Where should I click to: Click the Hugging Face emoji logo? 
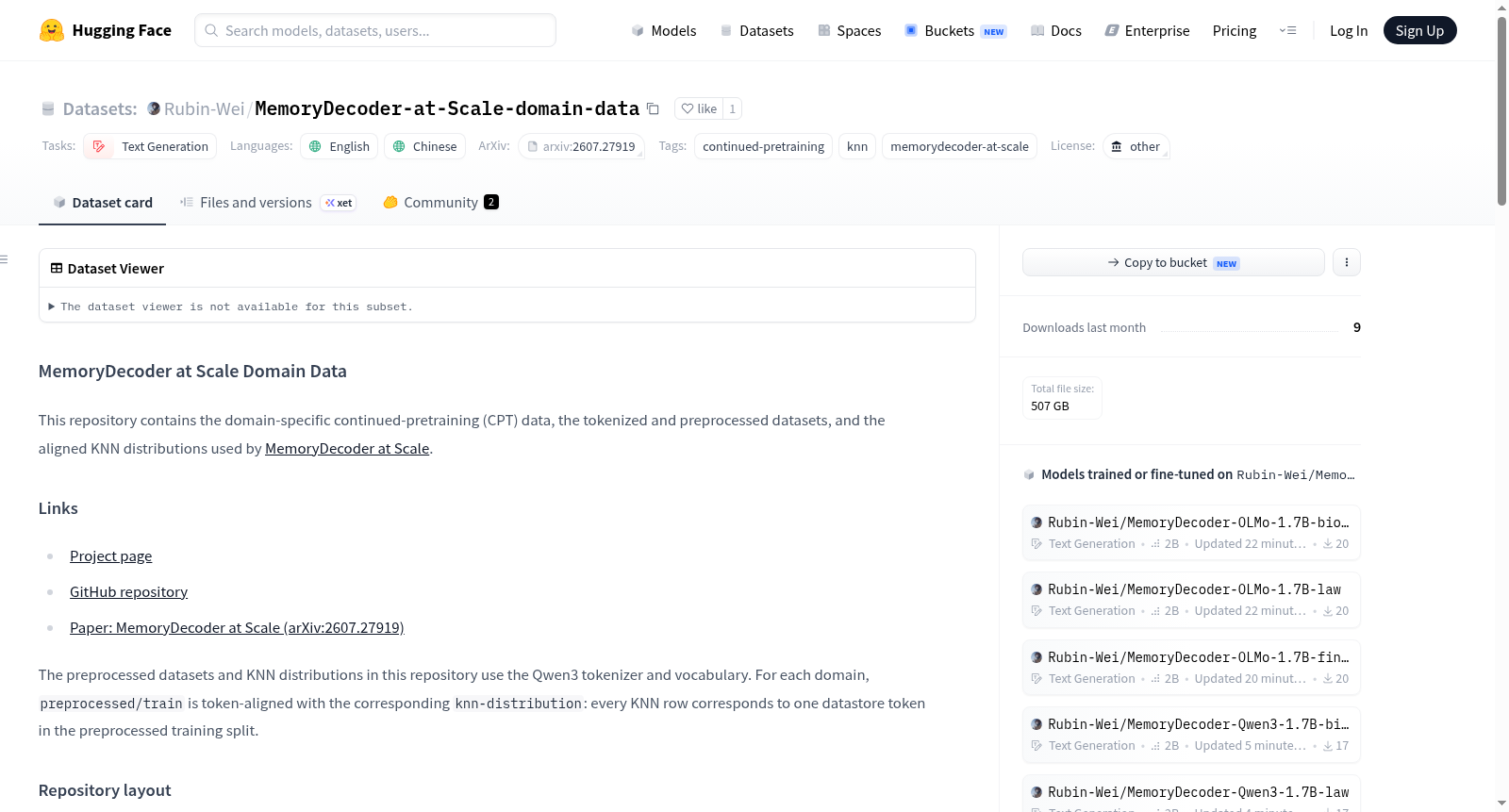[52, 30]
